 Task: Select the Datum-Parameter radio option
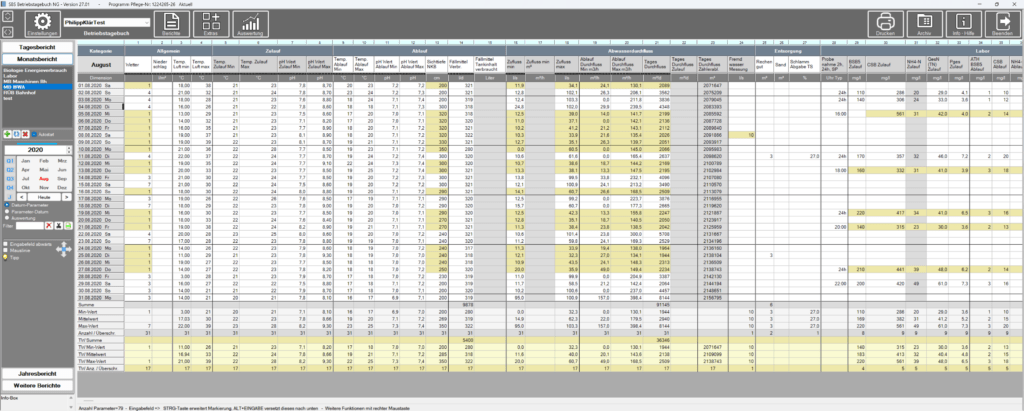click(x=6, y=205)
